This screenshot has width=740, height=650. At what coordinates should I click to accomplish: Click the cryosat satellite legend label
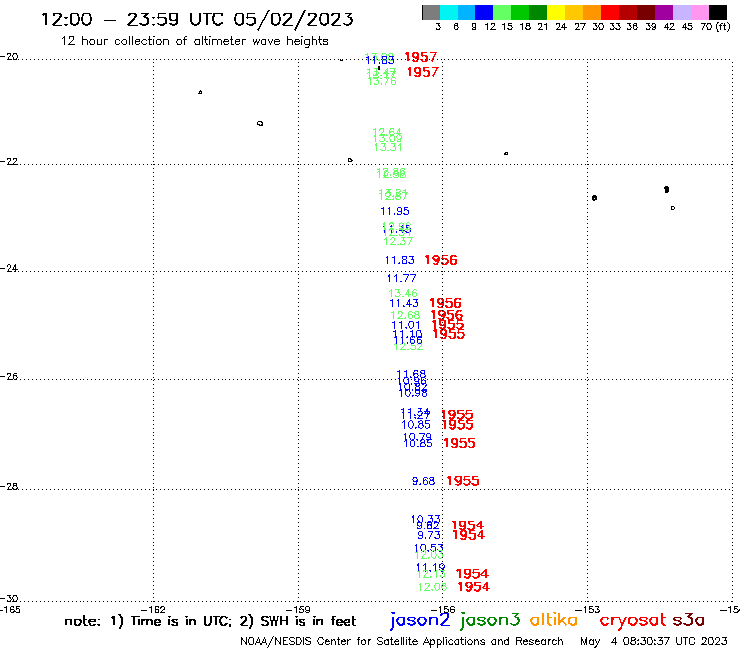[x=633, y=620]
